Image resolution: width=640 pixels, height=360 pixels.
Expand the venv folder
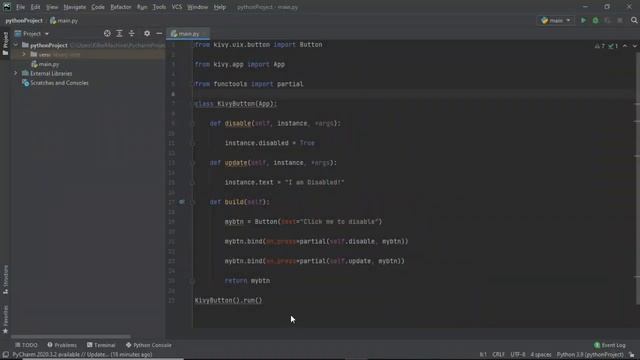[x=24, y=54]
